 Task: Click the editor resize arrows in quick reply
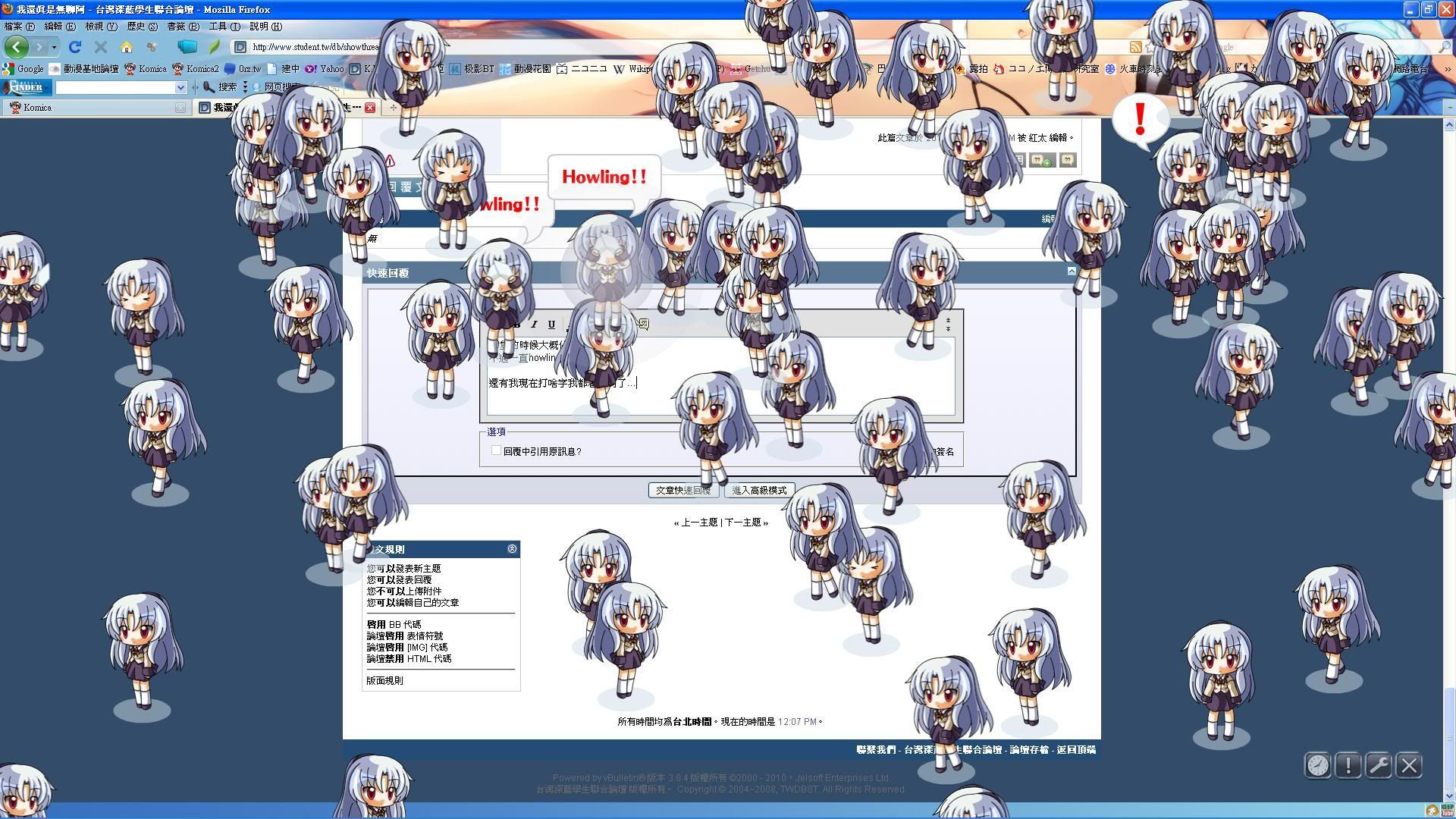tap(948, 325)
